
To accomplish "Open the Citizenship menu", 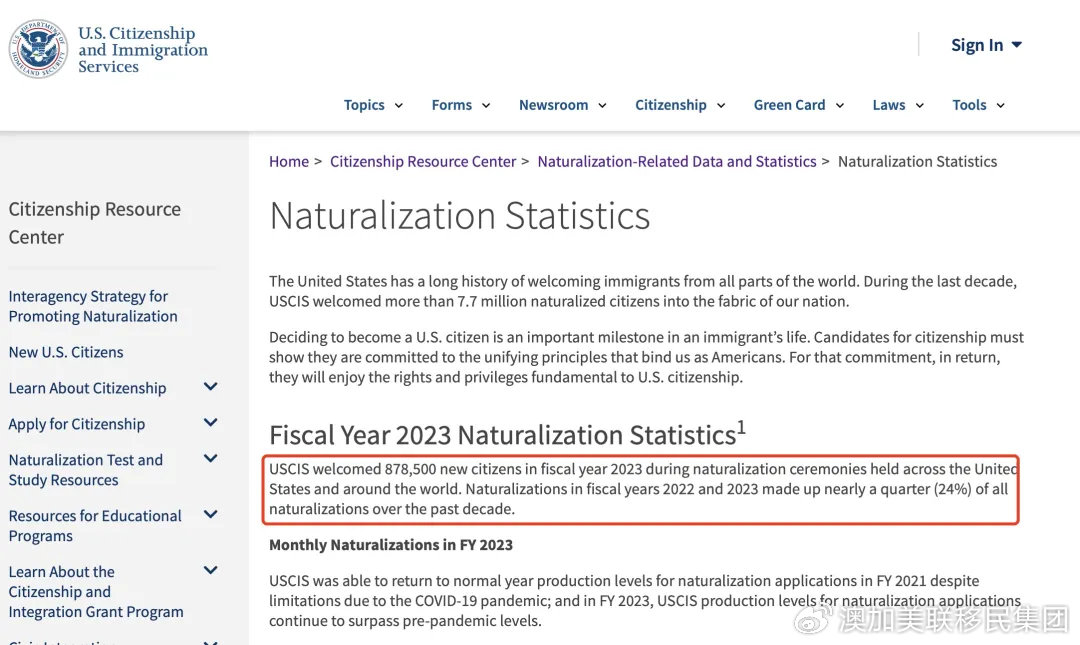I will pyautogui.click(x=680, y=105).
